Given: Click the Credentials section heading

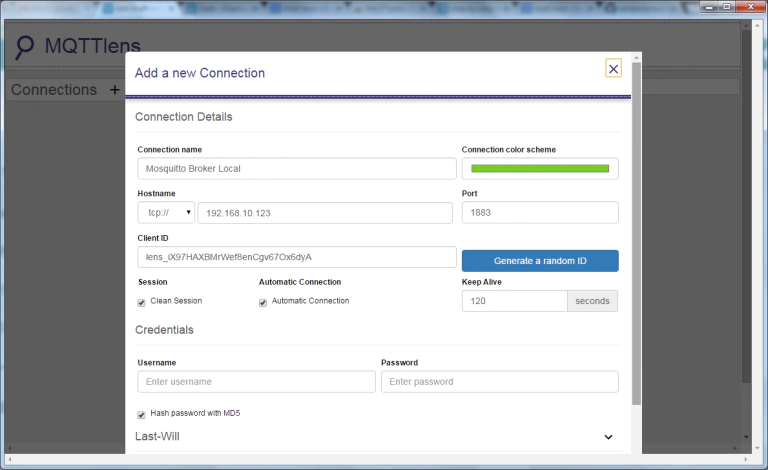Looking at the screenshot, I should (164, 329).
